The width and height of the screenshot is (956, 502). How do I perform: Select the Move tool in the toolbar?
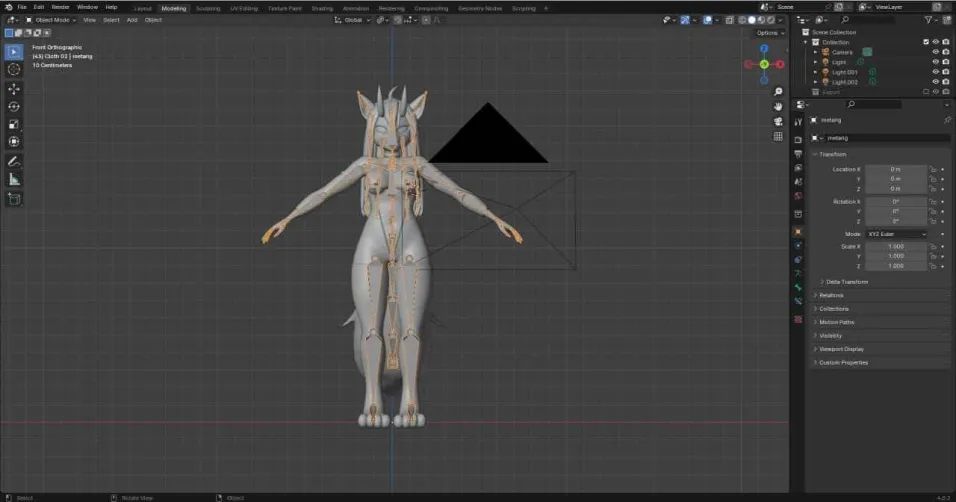coord(14,88)
